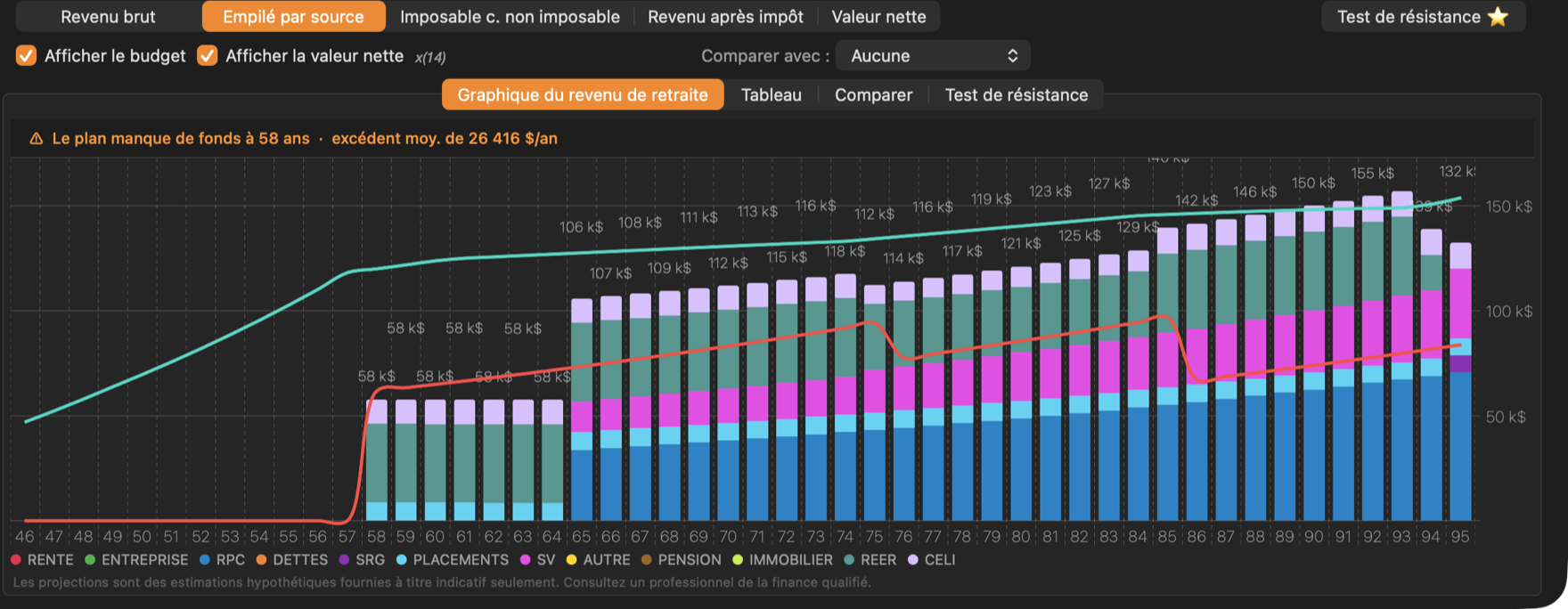Click the age 58 bar in chart
Image resolution: width=1568 pixels, height=609 pixels.
[377, 460]
